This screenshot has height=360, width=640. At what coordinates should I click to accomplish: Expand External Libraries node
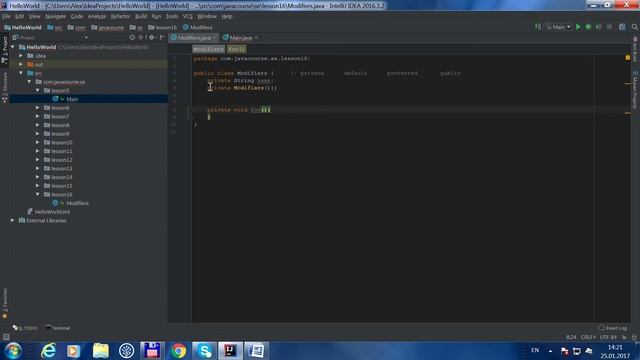(x=13, y=220)
